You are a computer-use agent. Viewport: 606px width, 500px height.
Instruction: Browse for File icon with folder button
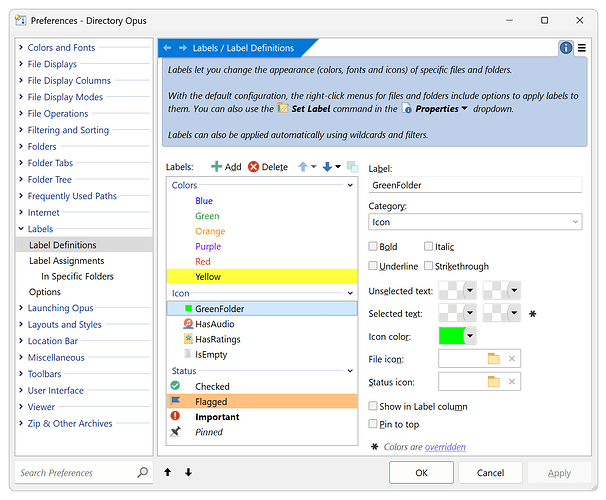click(x=494, y=359)
